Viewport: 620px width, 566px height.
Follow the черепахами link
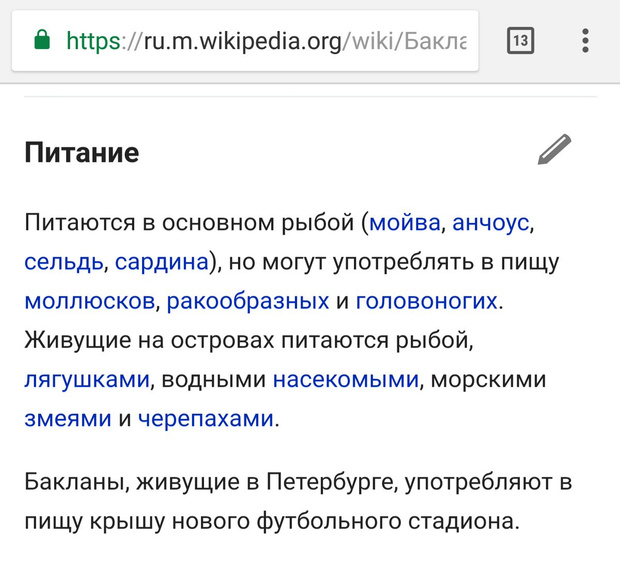205,419
